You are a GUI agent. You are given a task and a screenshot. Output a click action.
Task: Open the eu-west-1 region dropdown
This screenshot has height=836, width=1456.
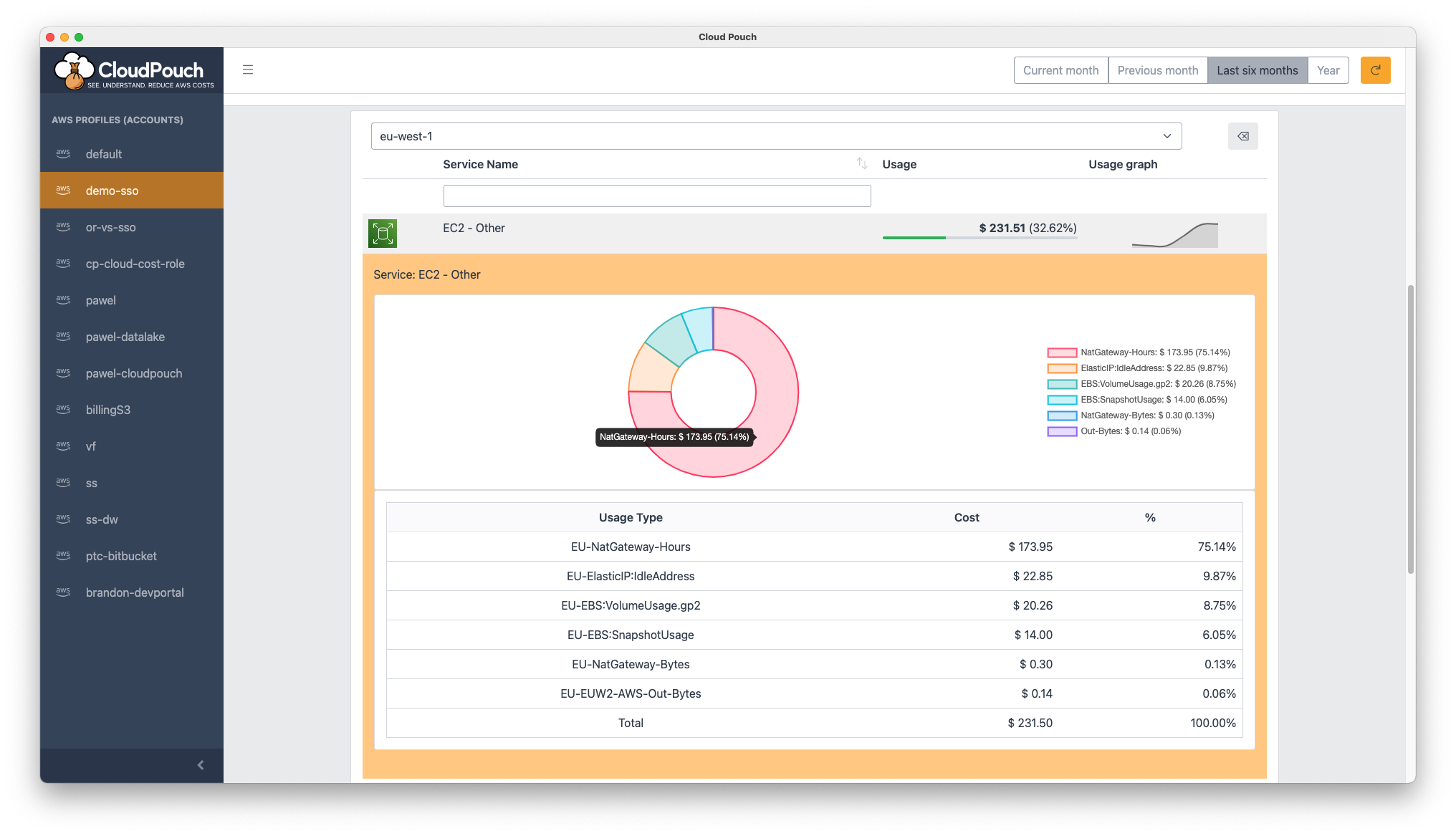tap(776, 136)
